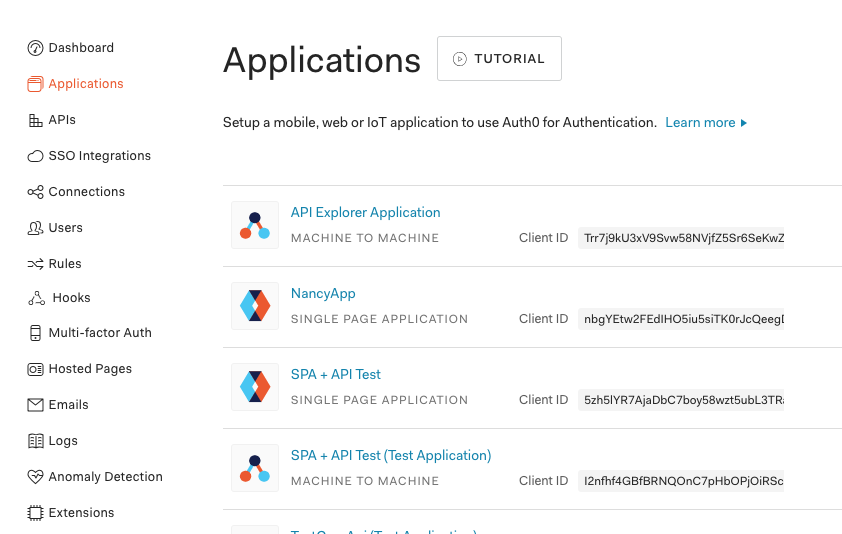Click the SSO Integrations cloud icon
Image resolution: width=842 pixels, height=534 pixels.
click(35, 156)
